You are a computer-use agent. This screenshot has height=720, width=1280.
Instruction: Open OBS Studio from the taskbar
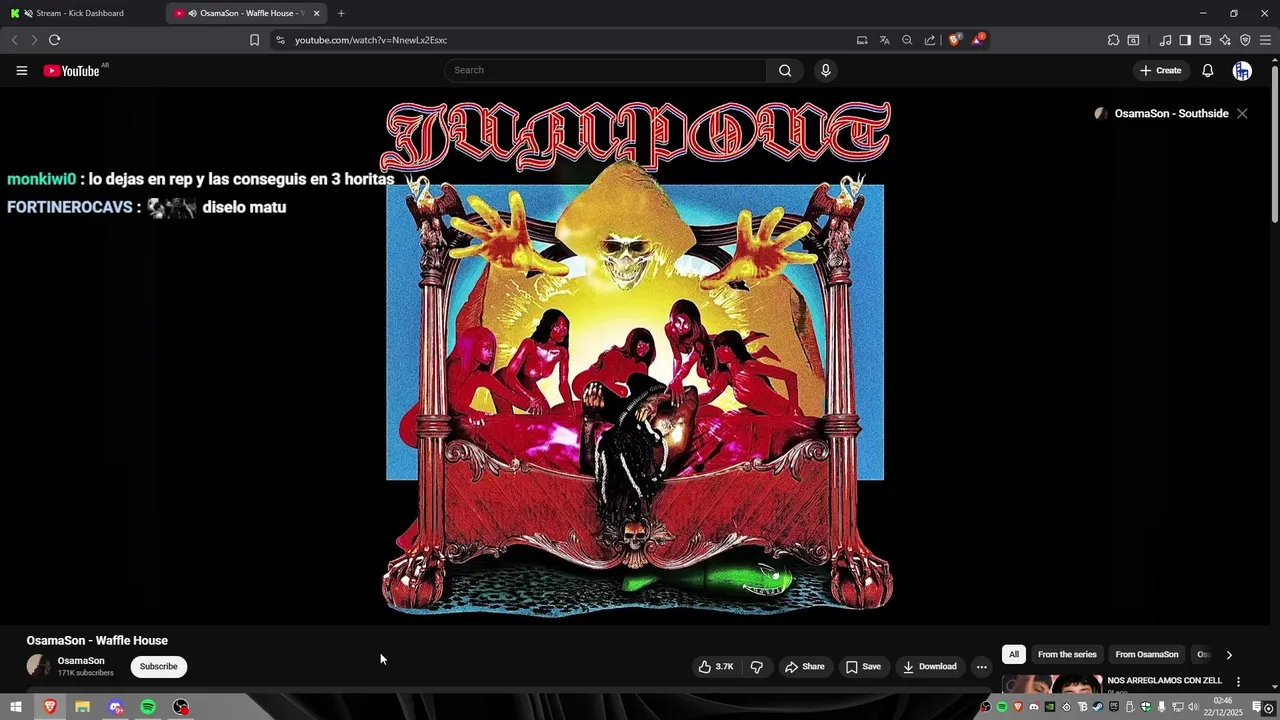pyautogui.click(x=181, y=707)
